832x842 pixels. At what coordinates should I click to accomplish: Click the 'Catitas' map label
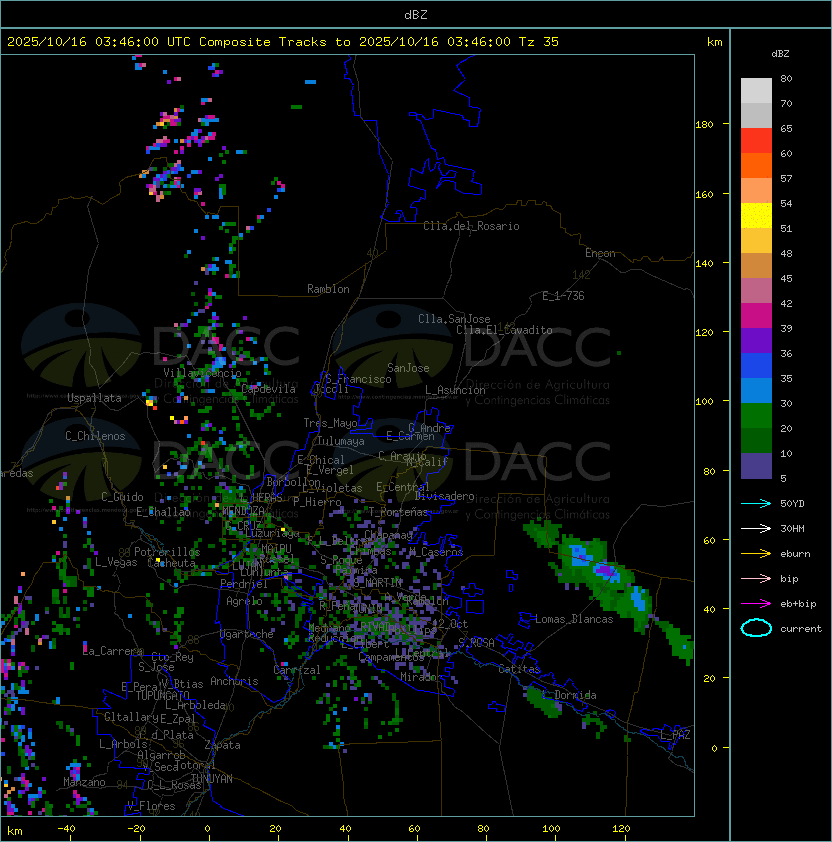tap(519, 669)
